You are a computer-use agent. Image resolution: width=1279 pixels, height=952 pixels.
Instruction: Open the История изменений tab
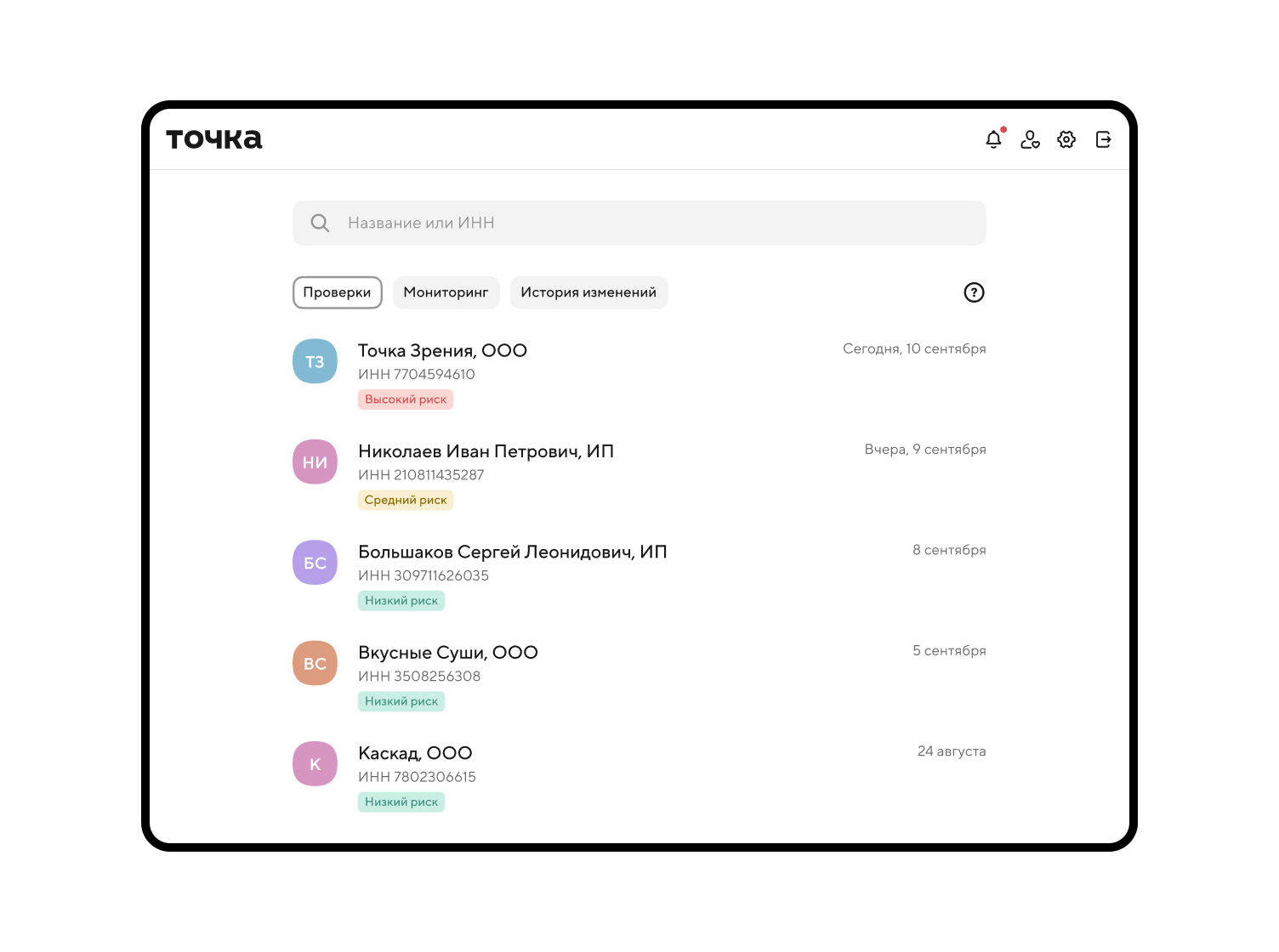coord(588,292)
